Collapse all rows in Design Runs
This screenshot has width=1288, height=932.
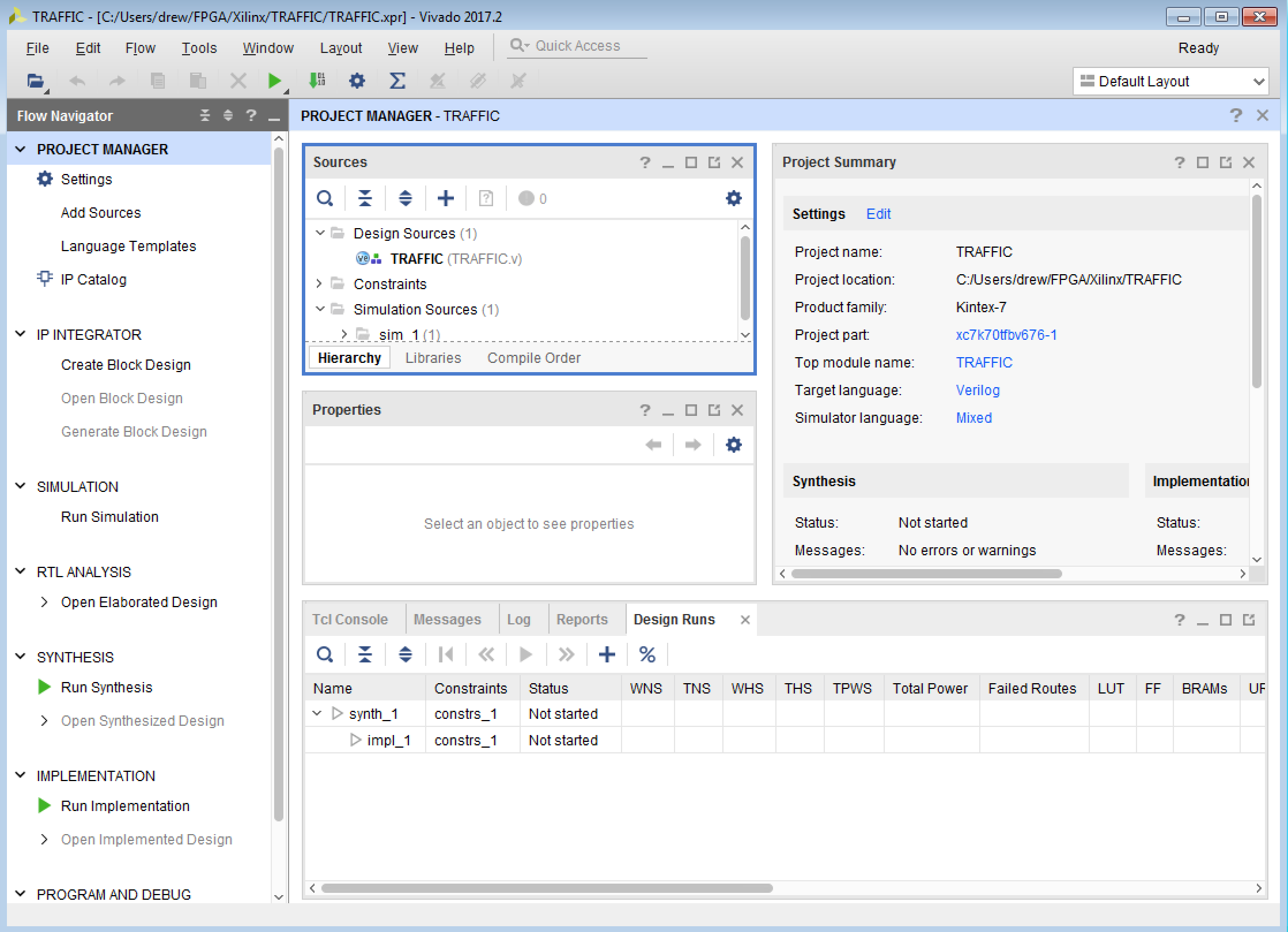(365, 654)
